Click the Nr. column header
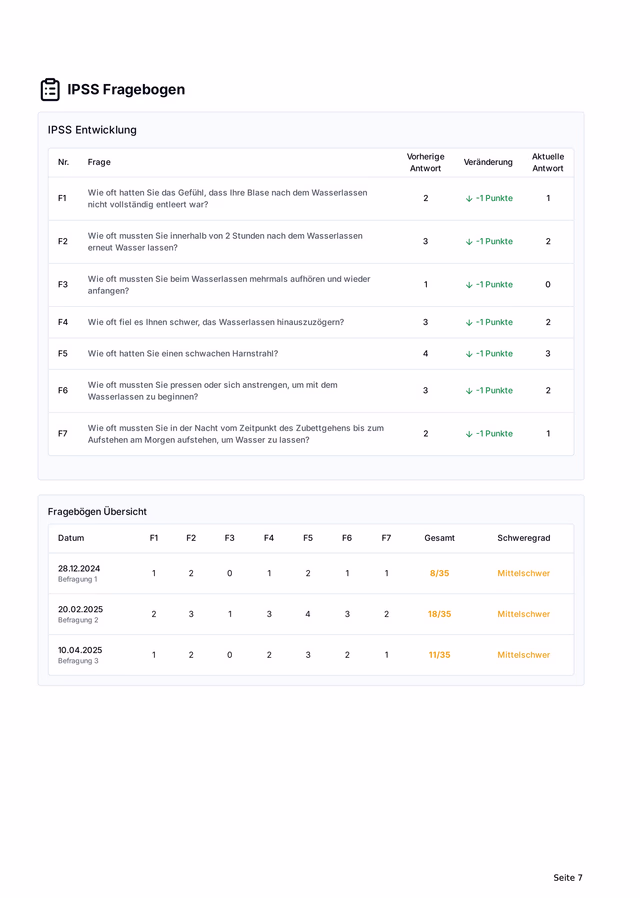Image resolution: width=640 pixels, height=898 pixels. 64,162
